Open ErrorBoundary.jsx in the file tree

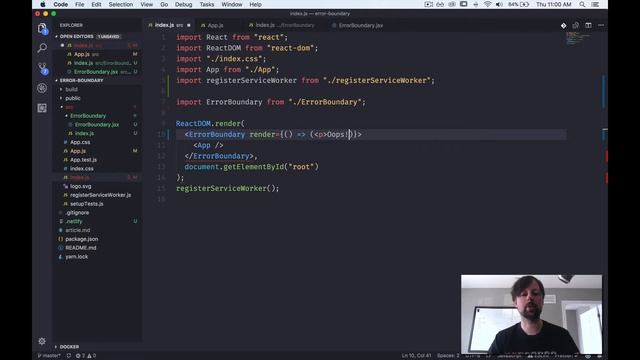[x=98, y=124]
